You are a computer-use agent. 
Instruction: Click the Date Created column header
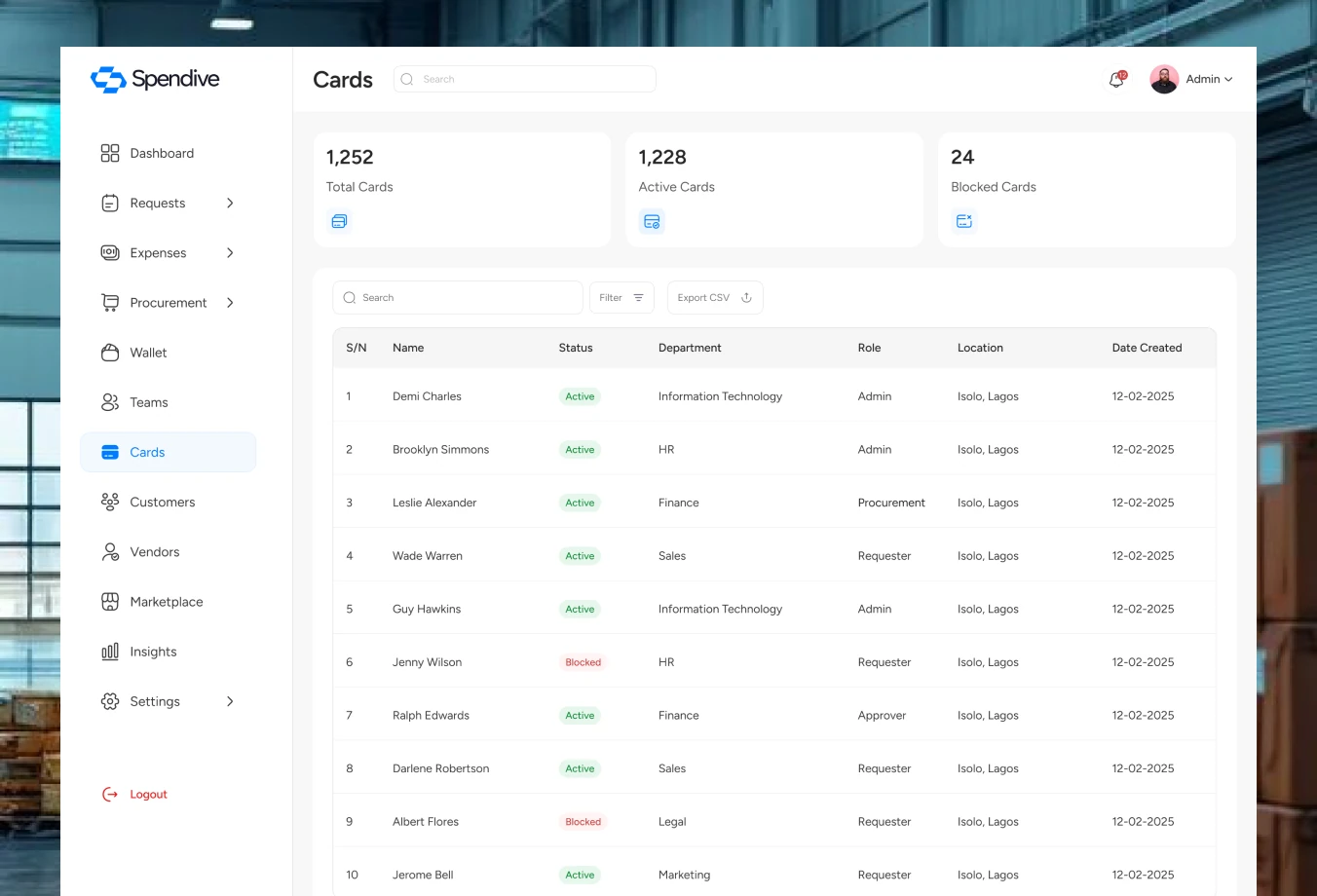(1147, 348)
